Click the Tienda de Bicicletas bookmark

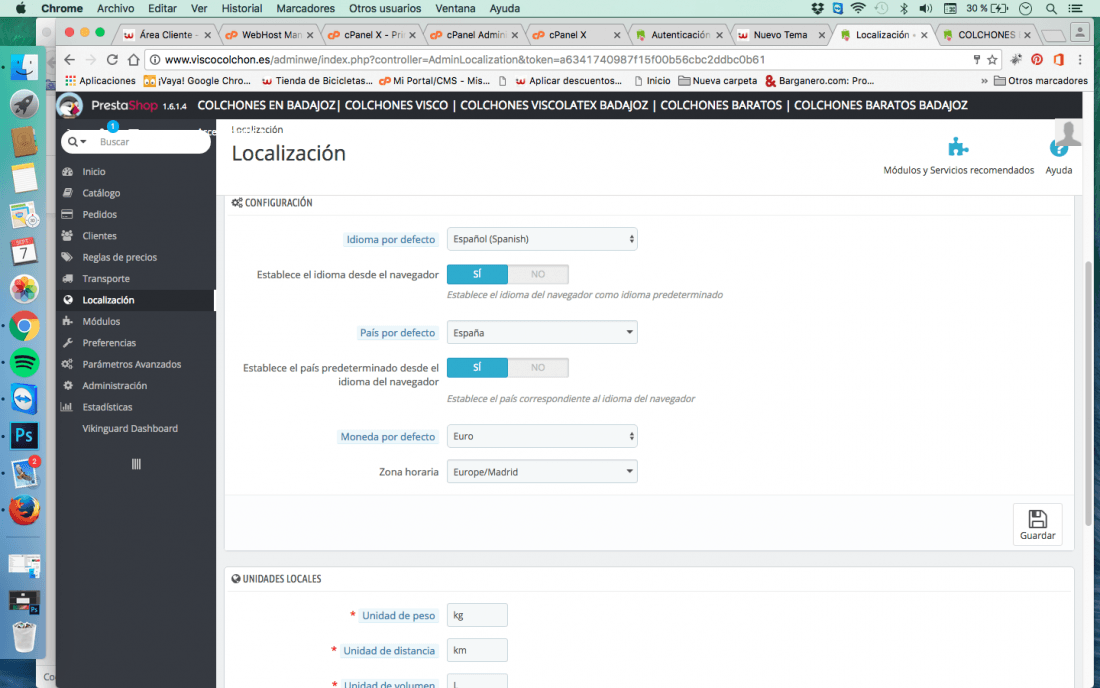[x=317, y=81]
